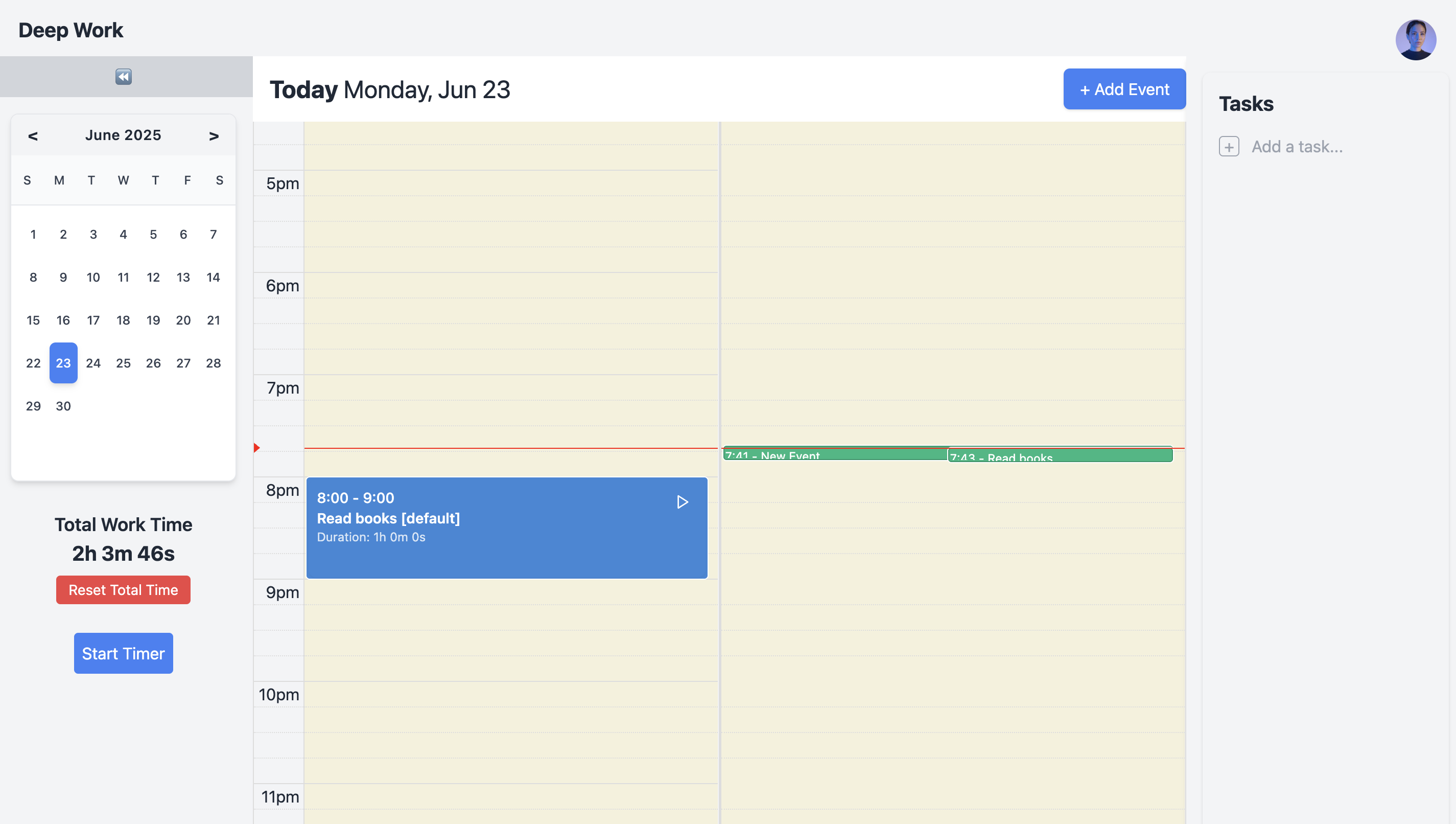Select June 3 in the mini calendar
The height and width of the screenshot is (824, 1456).
tap(93, 234)
